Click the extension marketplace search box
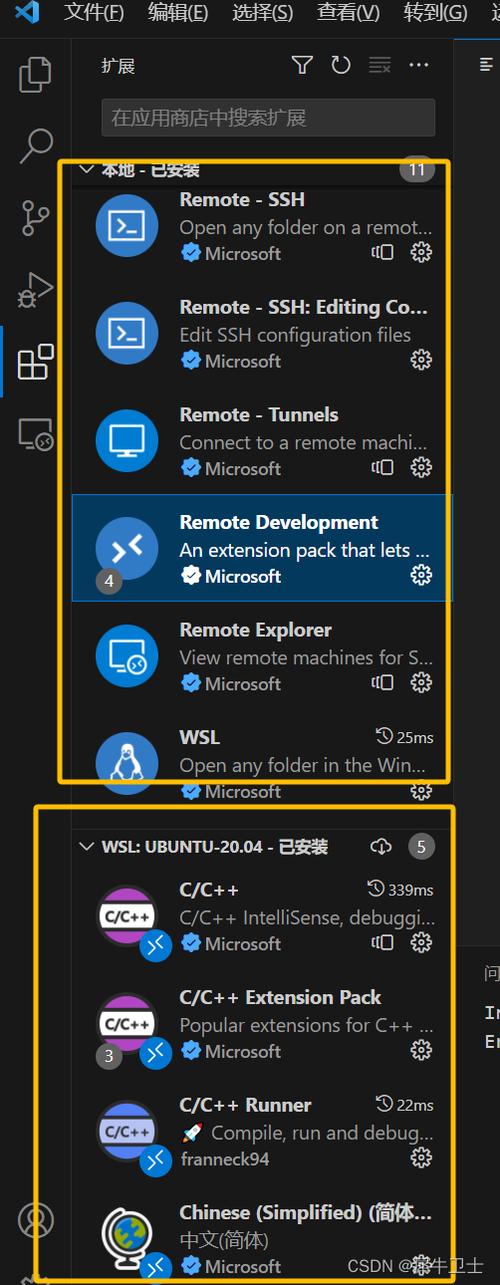 pyautogui.click(x=268, y=118)
